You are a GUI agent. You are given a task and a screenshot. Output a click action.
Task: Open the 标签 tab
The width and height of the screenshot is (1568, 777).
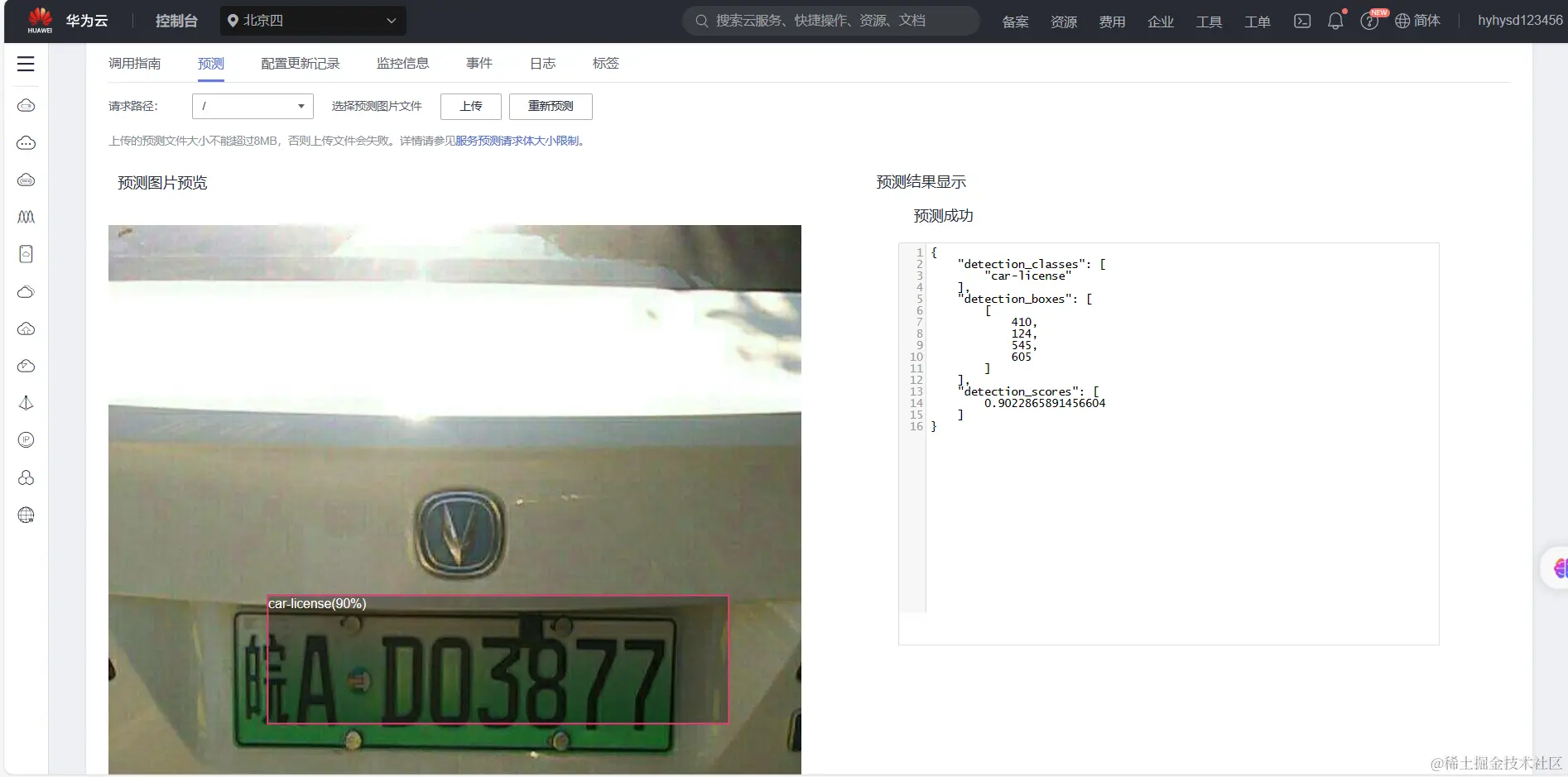[606, 64]
